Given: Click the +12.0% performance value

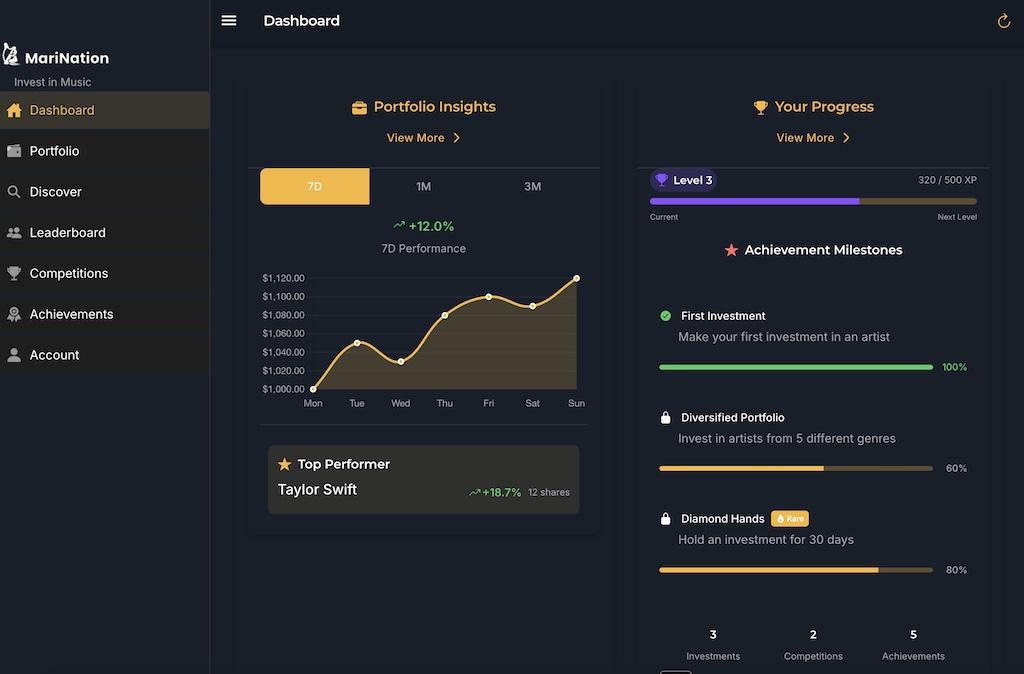Looking at the screenshot, I should (431, 226).
